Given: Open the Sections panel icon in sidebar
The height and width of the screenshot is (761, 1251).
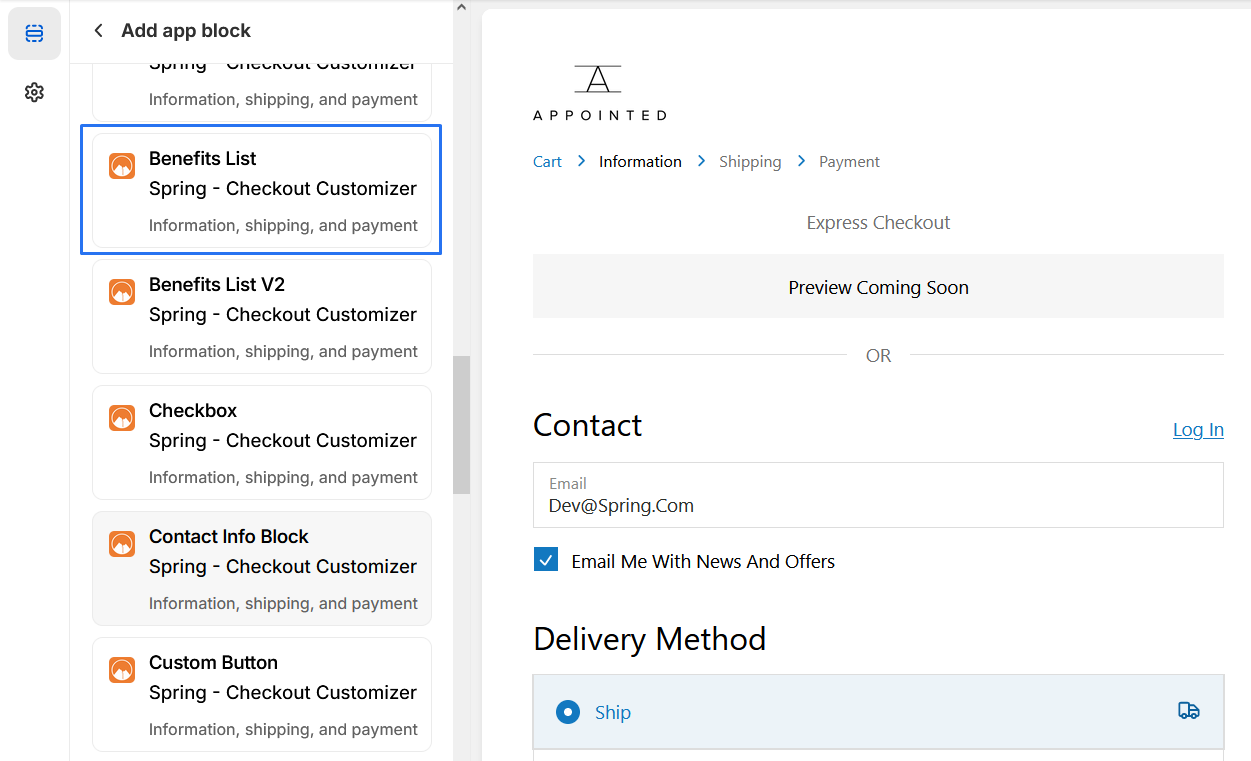Looking at the screenshot, I should point(34,34).
